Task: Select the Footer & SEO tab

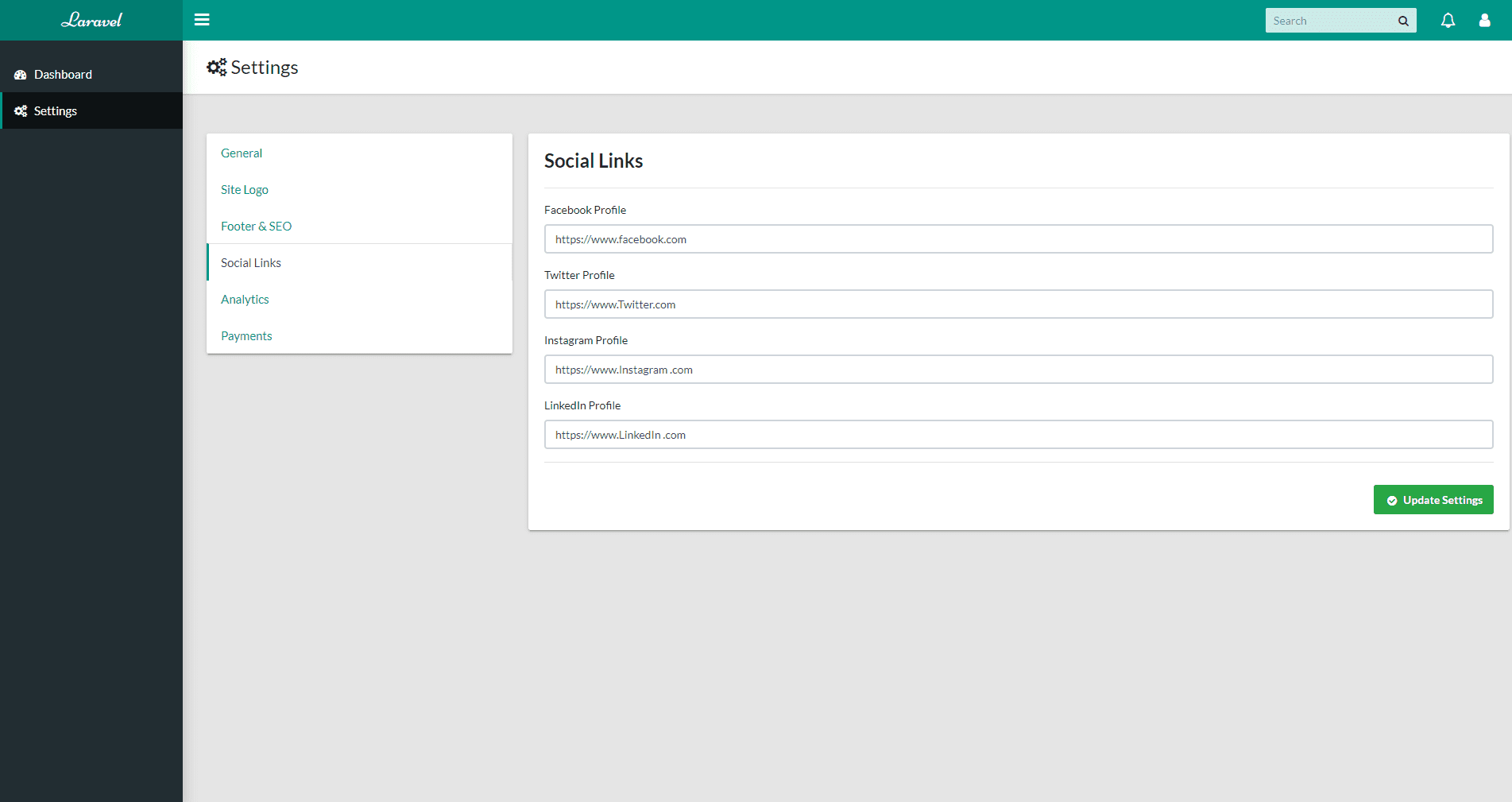Action: [255, 226]
